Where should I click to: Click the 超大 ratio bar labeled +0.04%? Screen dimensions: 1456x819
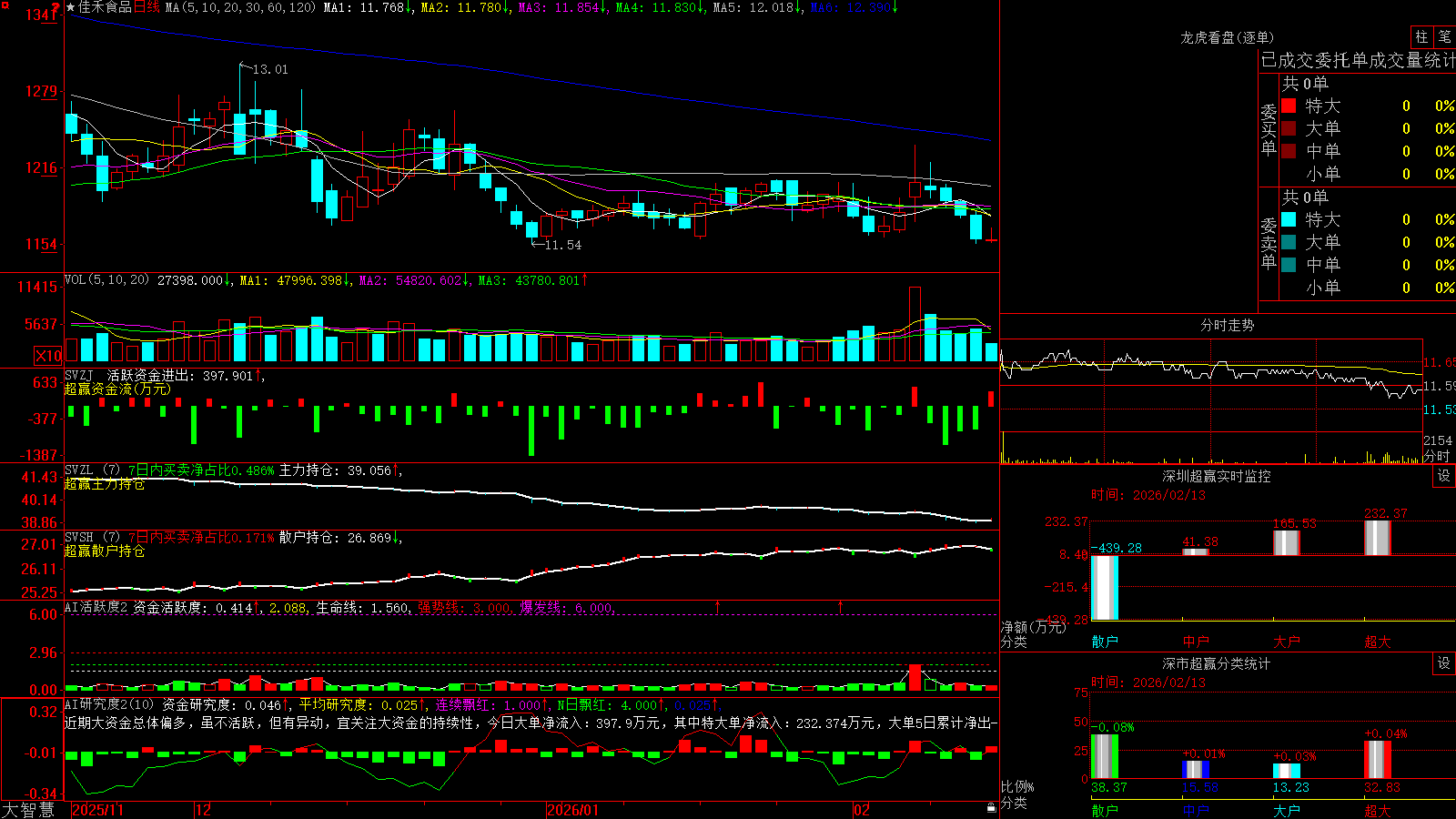[1377, 760]
